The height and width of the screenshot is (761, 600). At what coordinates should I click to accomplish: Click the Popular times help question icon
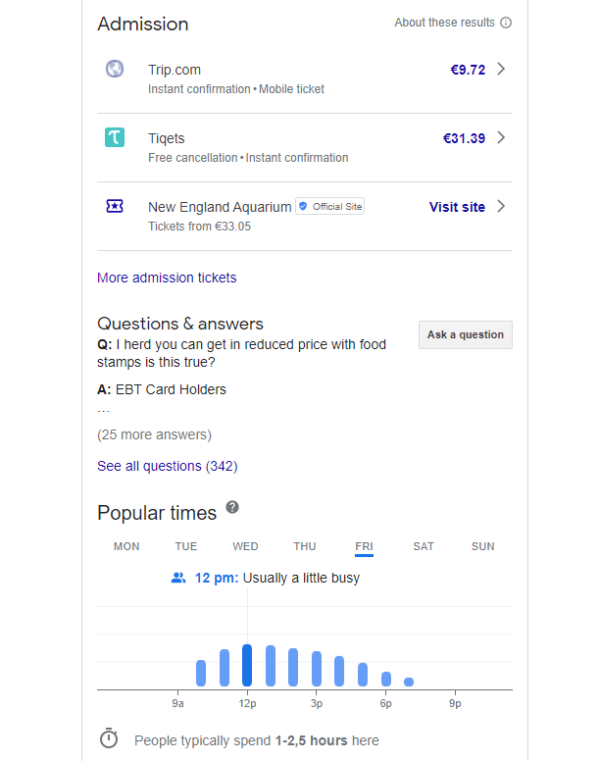point(232,508)
